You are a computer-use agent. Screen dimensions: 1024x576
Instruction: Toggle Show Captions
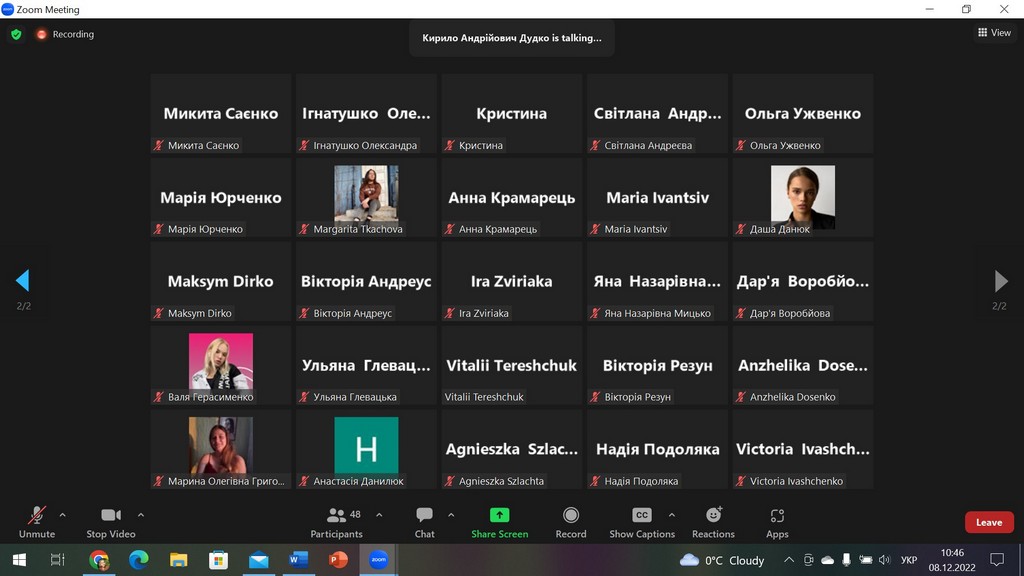pyautogui.click(x=642, y=521)
